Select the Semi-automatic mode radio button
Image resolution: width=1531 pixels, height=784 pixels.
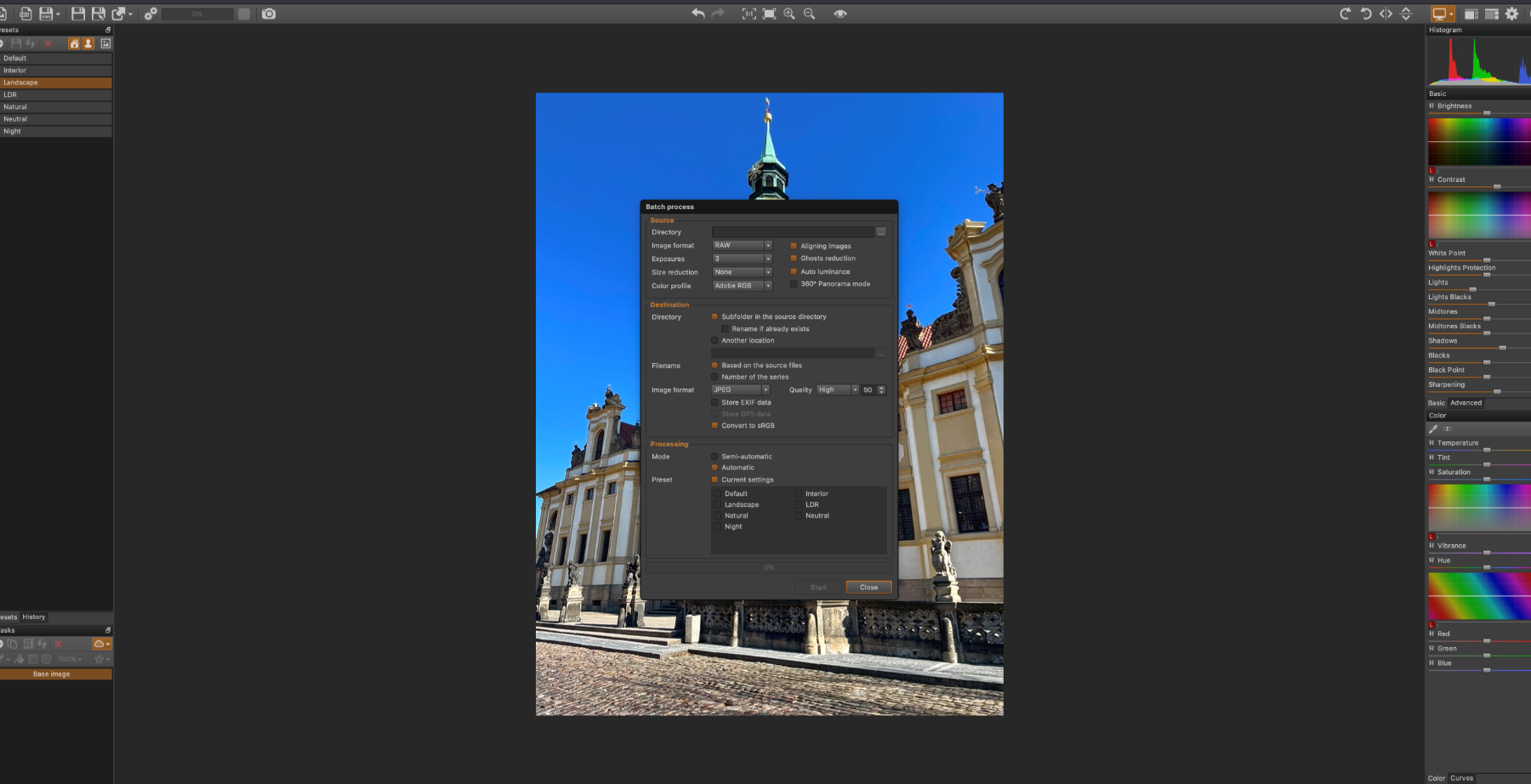coord(714,457)
